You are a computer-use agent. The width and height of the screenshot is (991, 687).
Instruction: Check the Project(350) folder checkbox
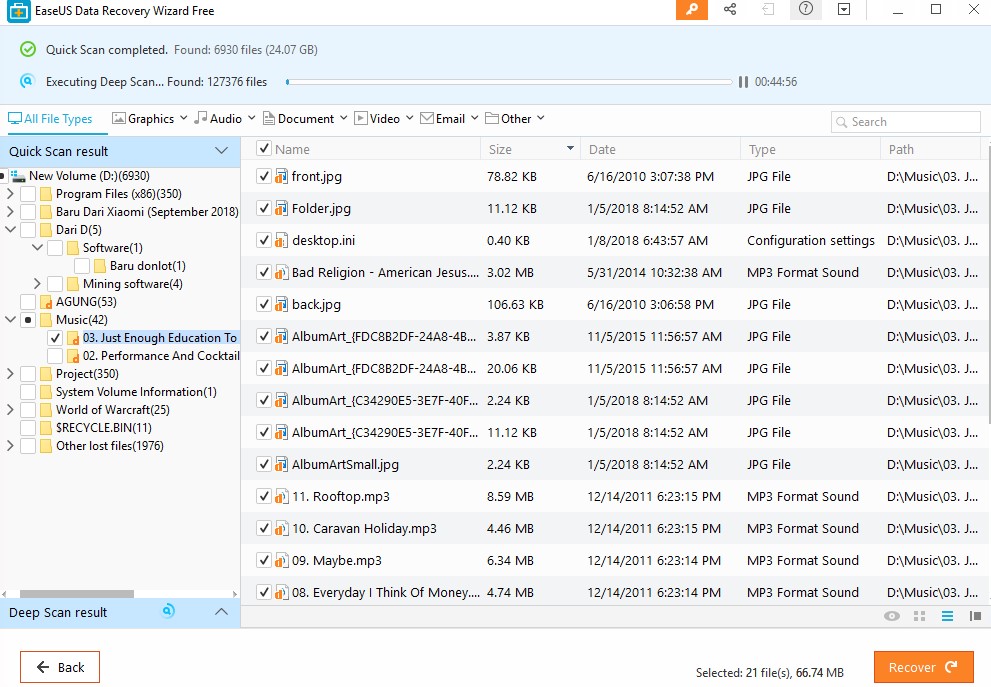coord(28,374)
